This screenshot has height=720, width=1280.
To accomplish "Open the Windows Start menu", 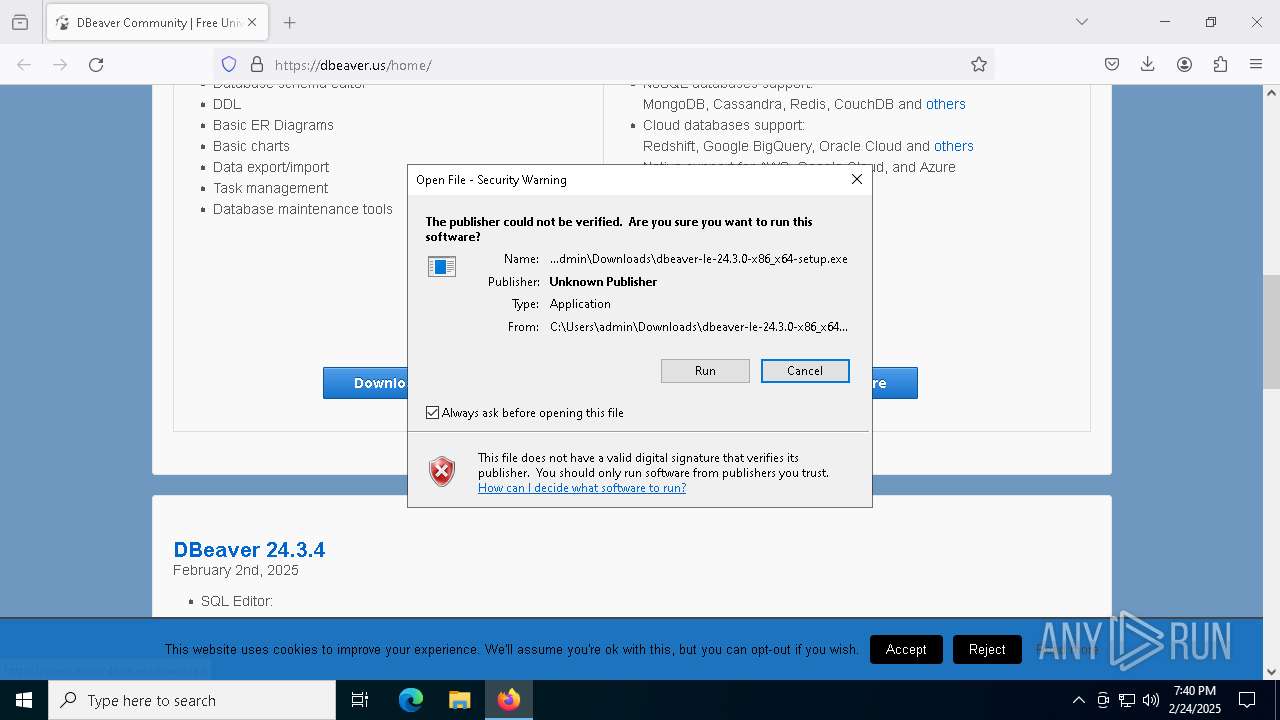I will pyautogui.click(x=24, y=700).
